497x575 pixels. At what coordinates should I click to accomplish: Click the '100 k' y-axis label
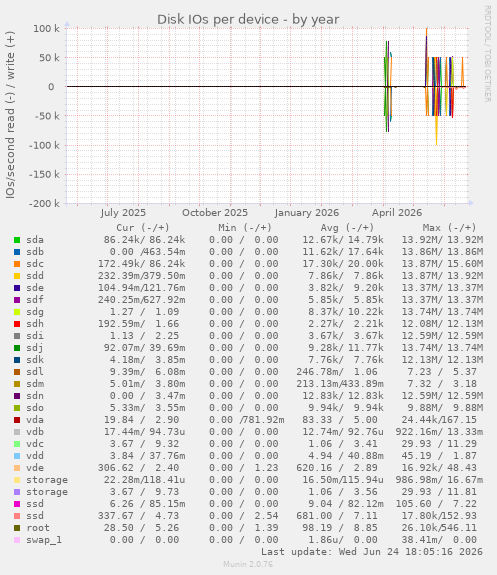(46, 29)
